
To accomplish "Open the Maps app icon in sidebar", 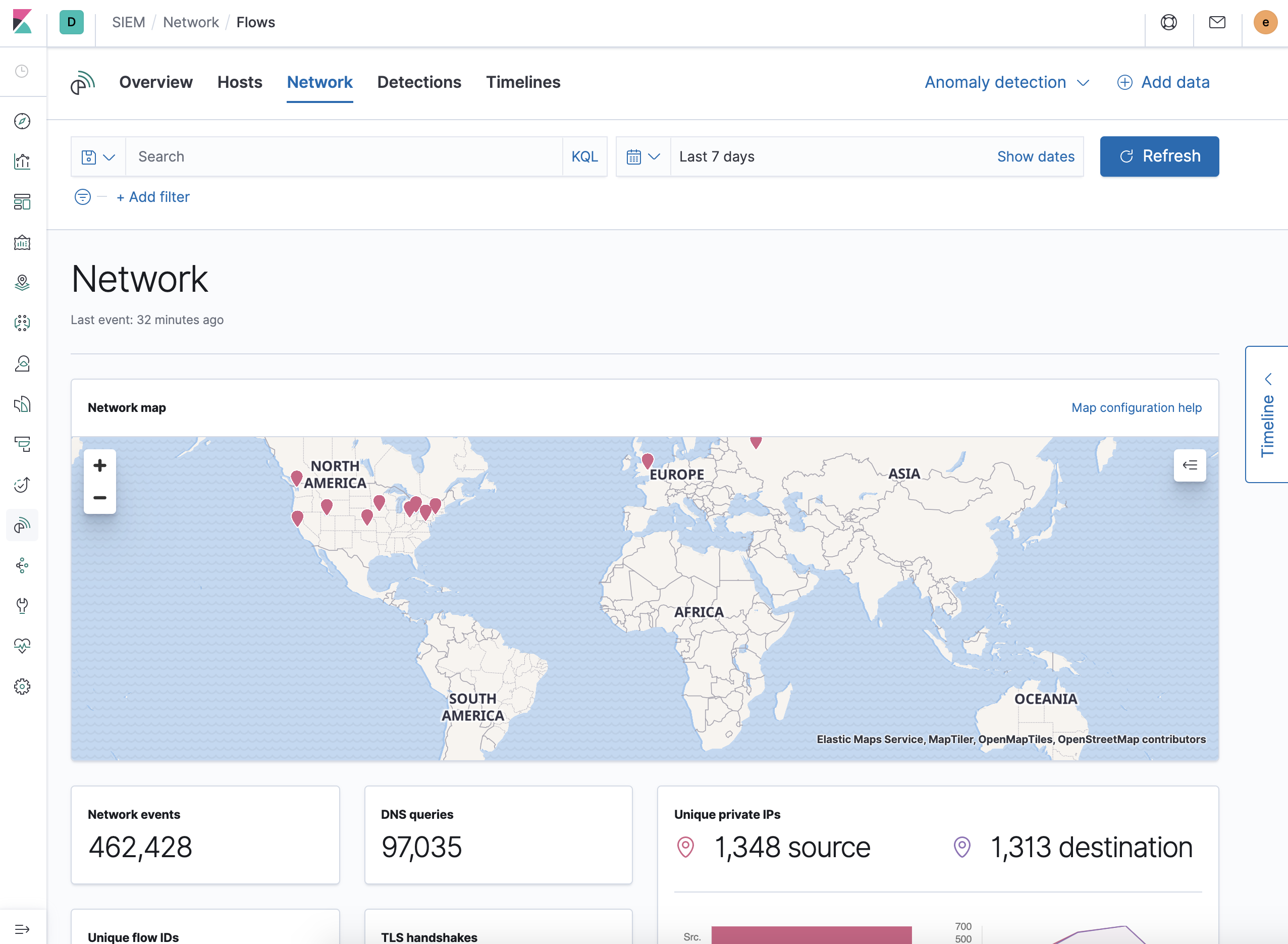I will (22, 282).
